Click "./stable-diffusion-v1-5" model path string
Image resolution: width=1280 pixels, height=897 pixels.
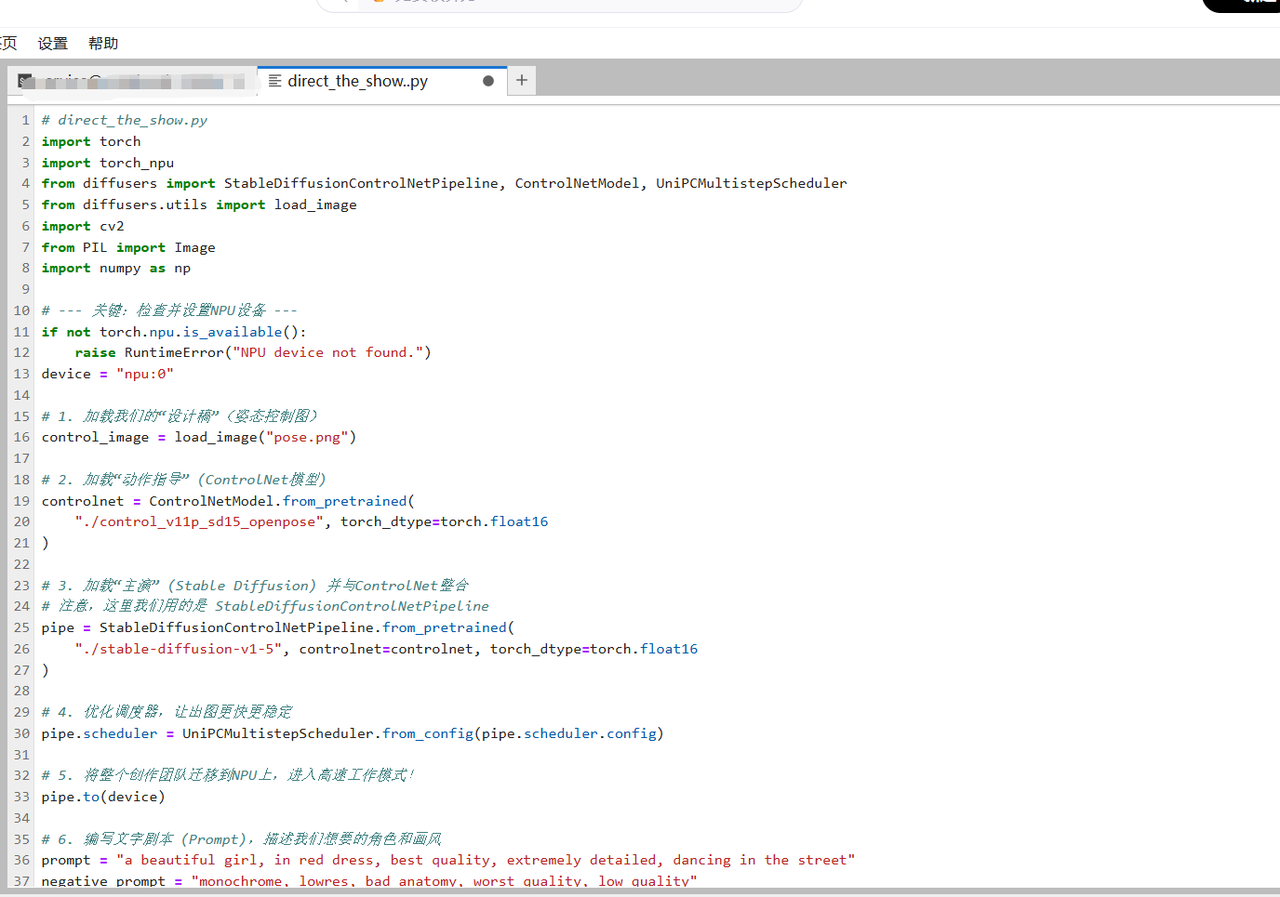pyautogui.click(x=178, y=649)
